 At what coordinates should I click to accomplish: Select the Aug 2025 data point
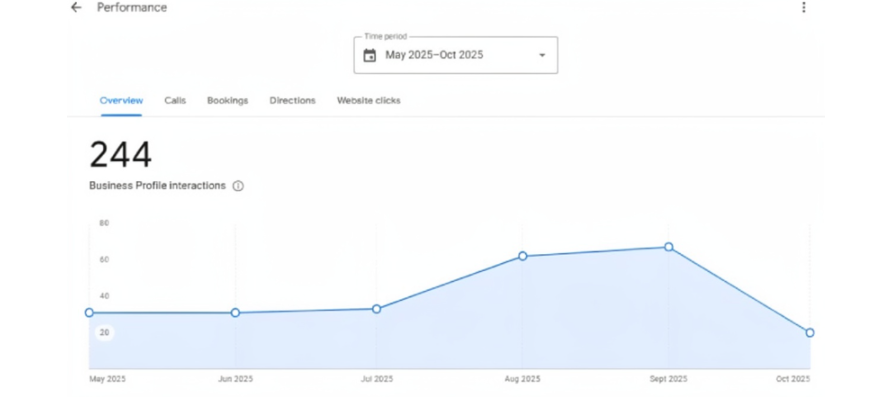click(x=523, y=256)
